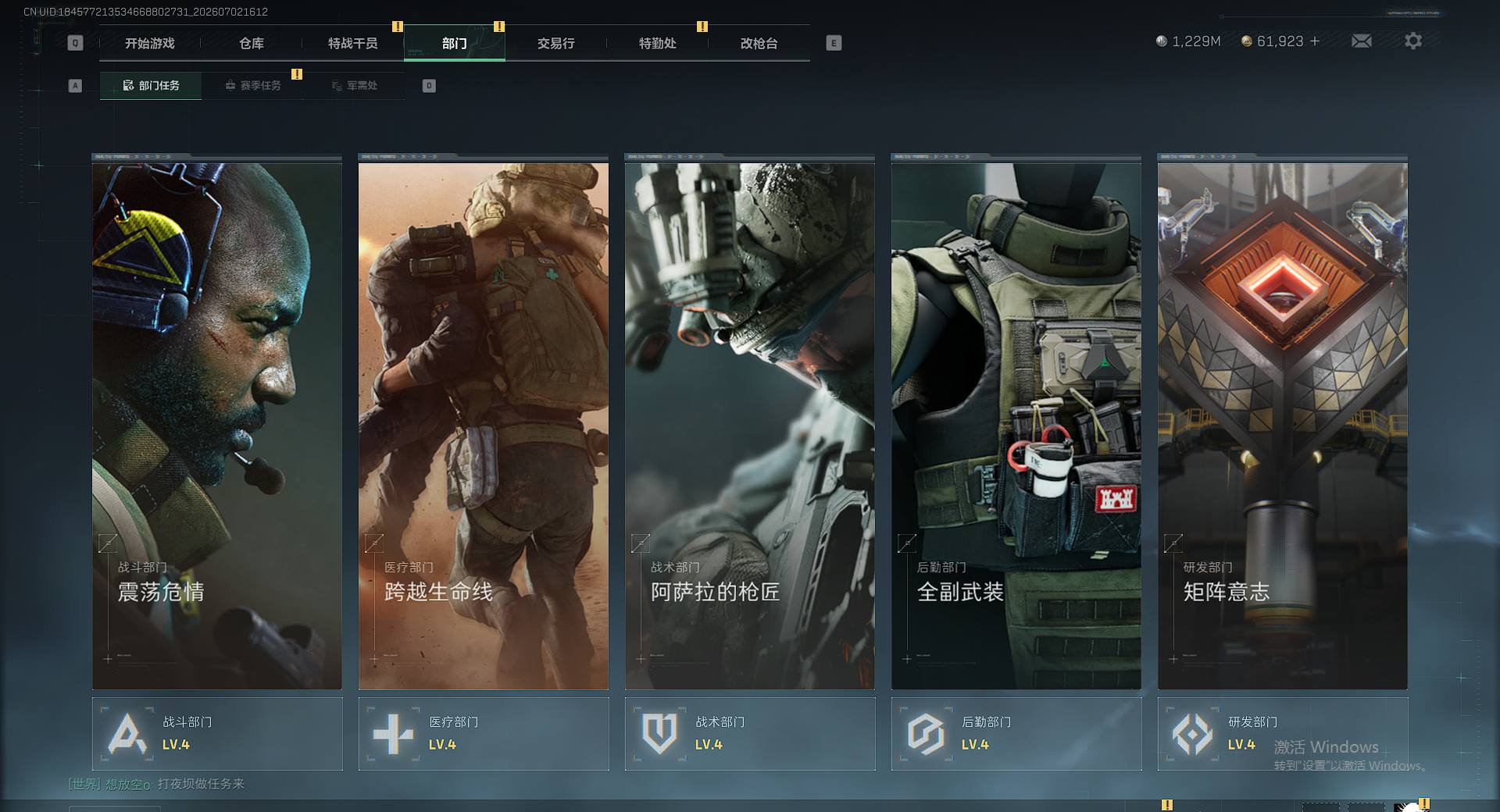The width and height of the screenshot is (1500, 812).
Task: Click alert badge on 特战干员 tab
Action: [x=398, y=27]
